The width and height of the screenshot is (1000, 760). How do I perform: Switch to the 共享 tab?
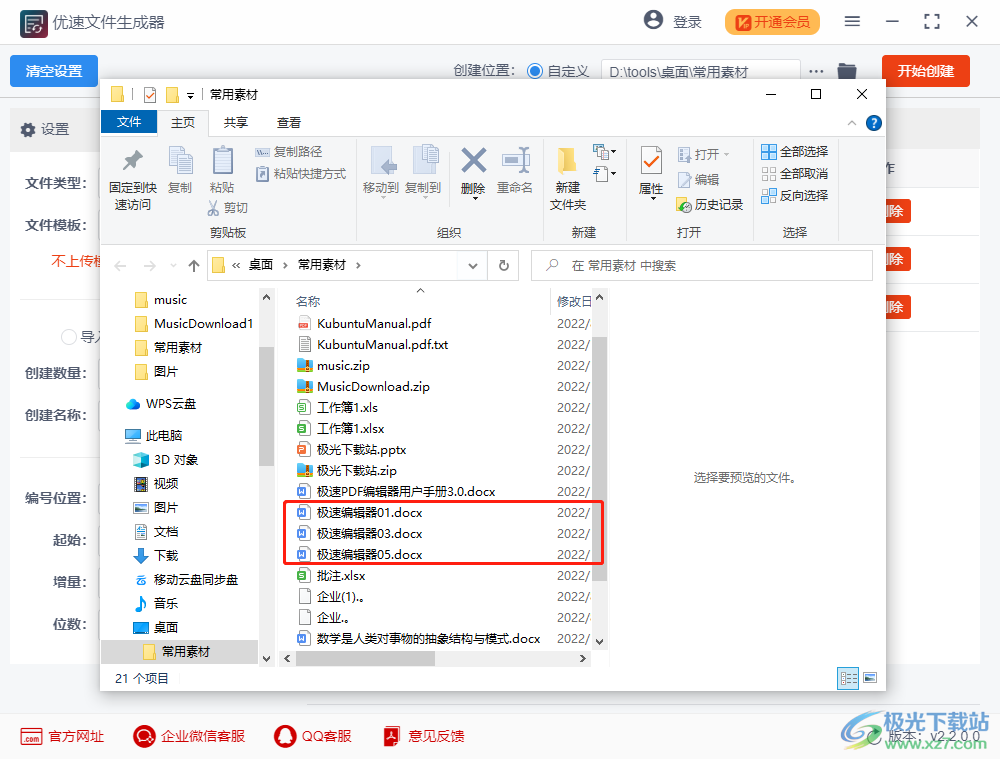(x=235, y=122)
